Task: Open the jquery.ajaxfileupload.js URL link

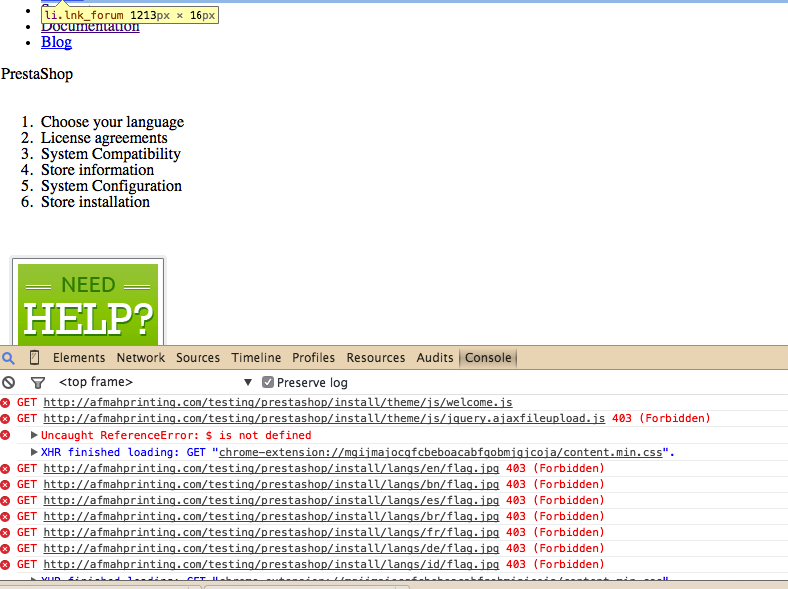Action: coord(324,419)
